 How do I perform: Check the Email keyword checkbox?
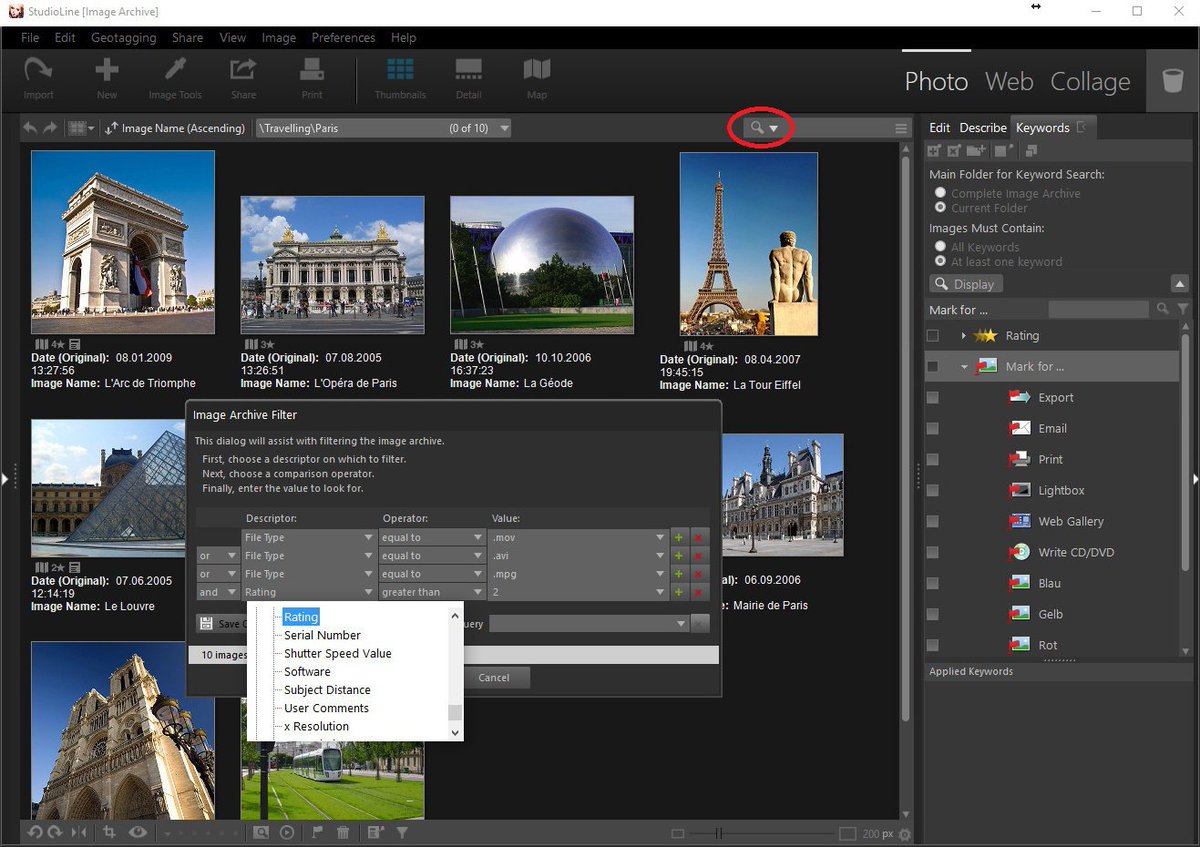933,429
